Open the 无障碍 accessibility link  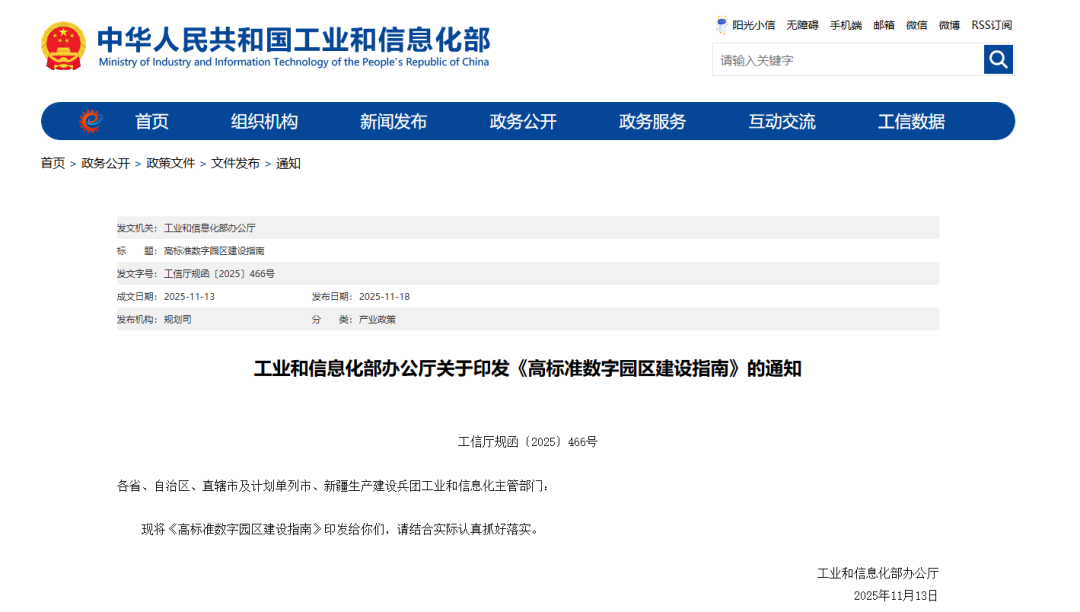[x=801, y=25]
